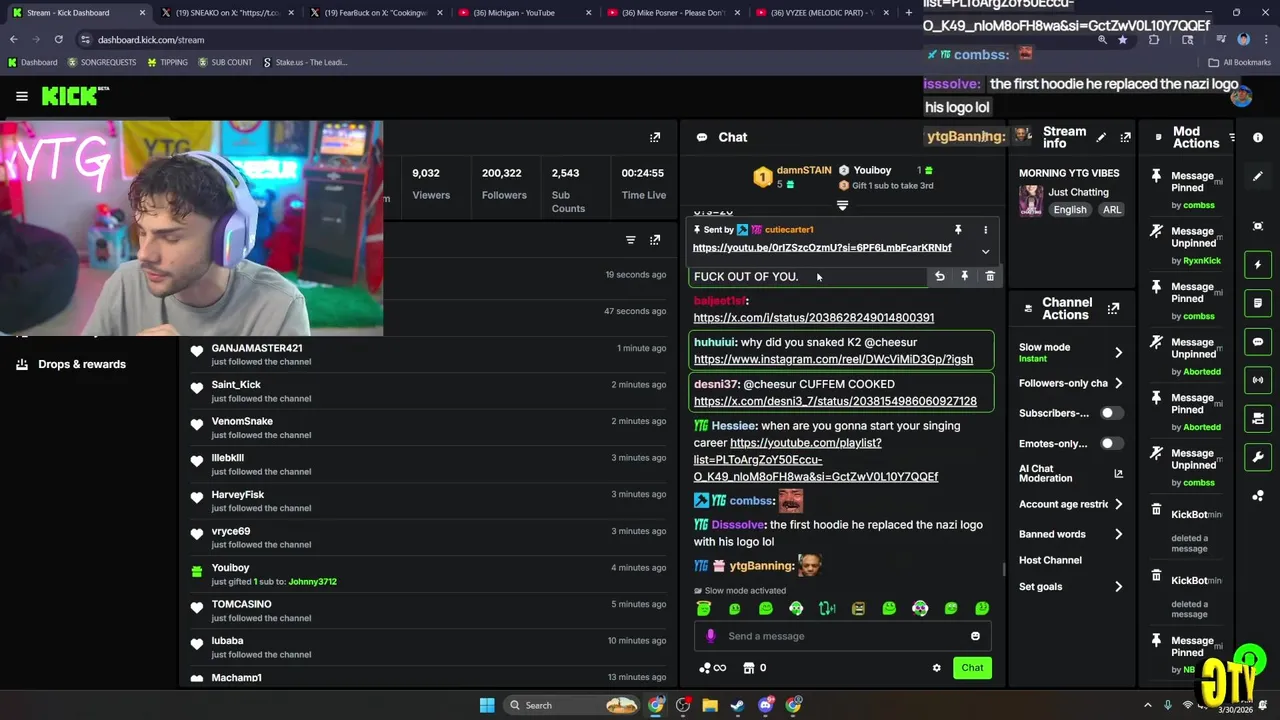This screenshot has width=1280, height=720.
Task: Toggle the wrench sidebar widget
Action: click(1258, 457)
